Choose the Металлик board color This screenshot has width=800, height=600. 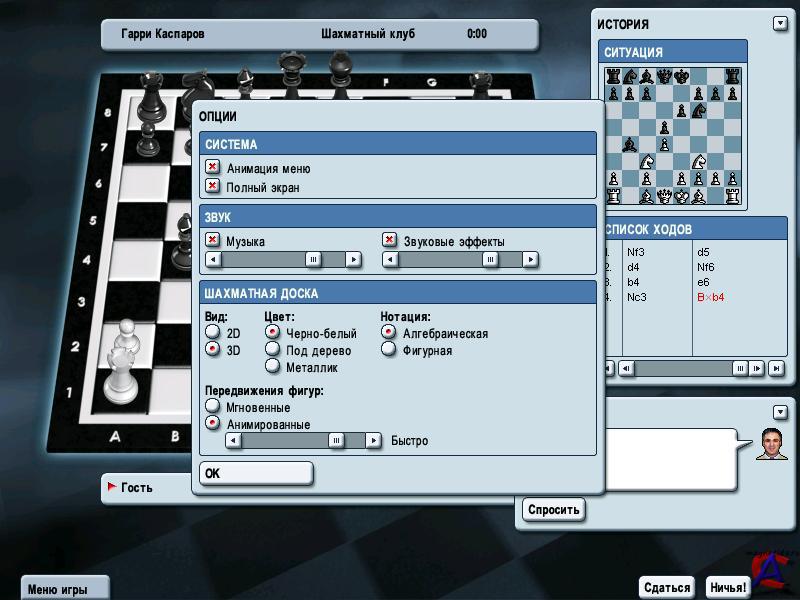(x=272, y=367)
